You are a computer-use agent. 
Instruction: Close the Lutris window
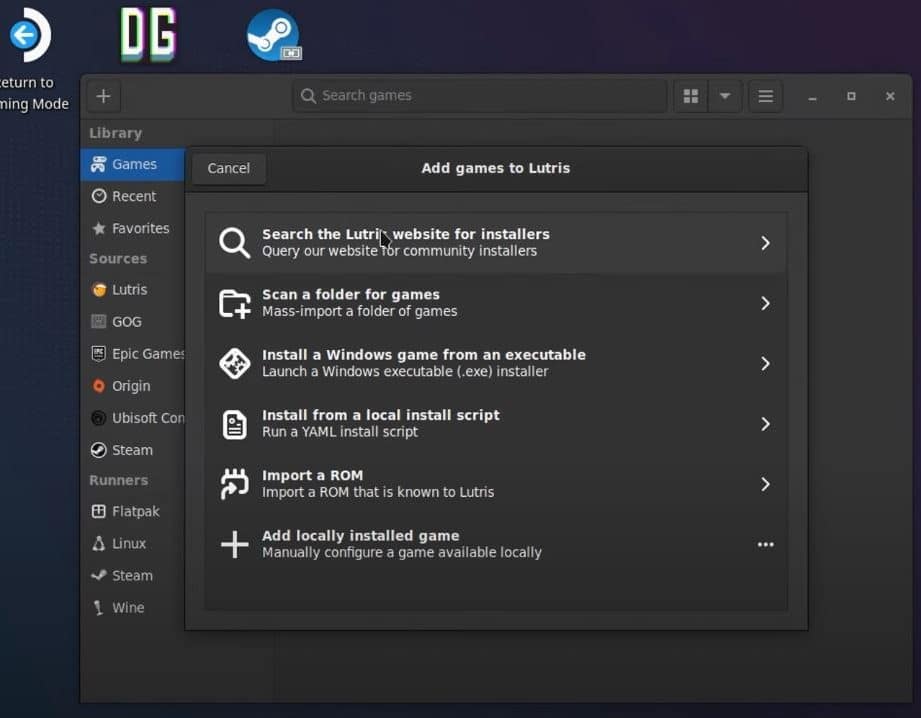[x=890, y=96]
